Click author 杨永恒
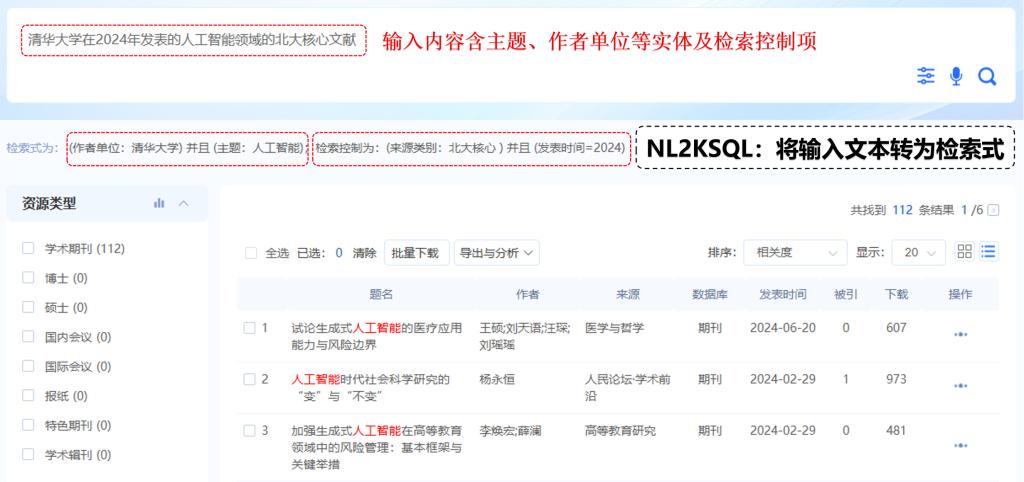The height and width of the screenshot is (482, 1024). pyautogui.click(x=497, y=379)
